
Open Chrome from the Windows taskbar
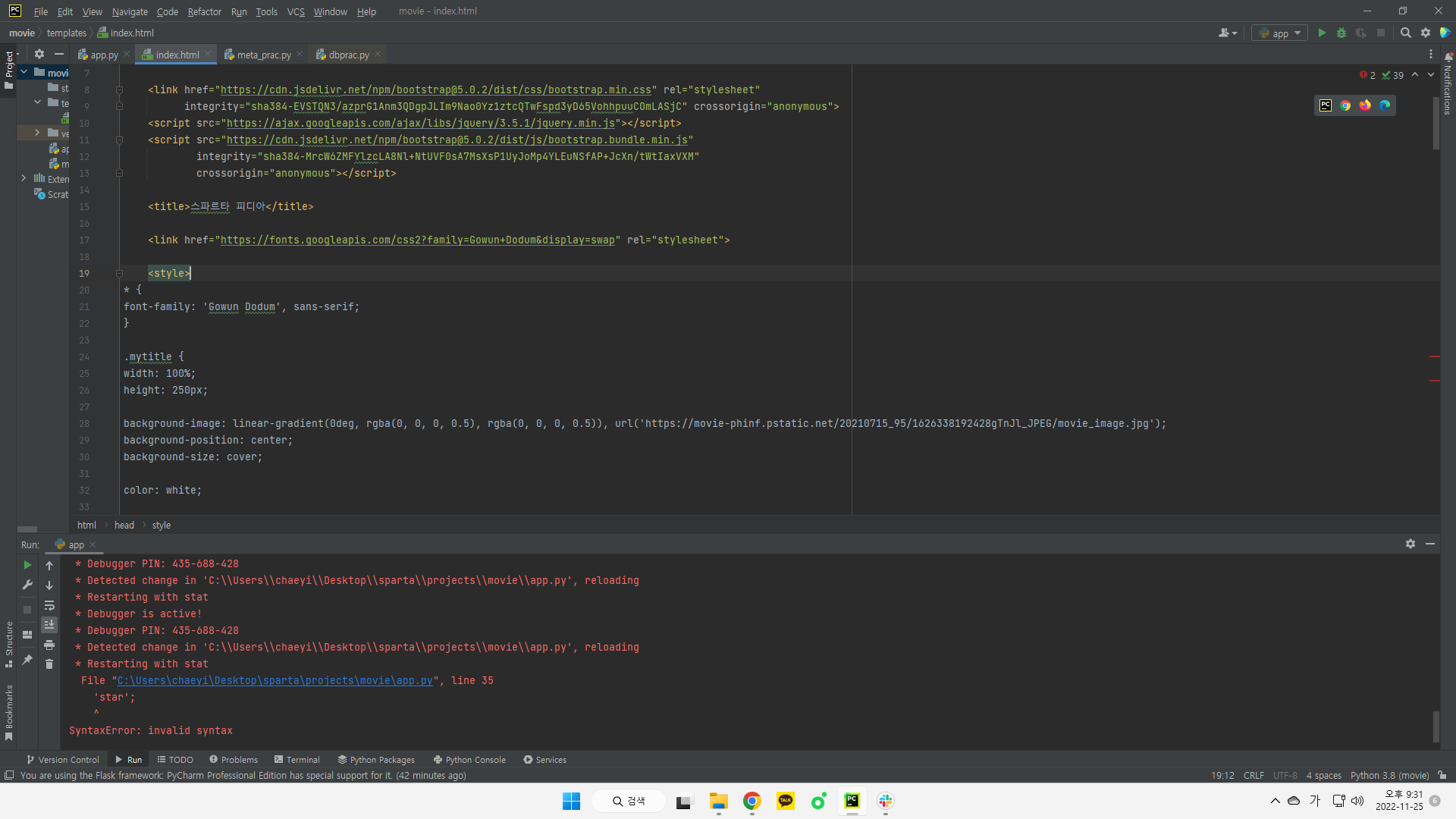tap(752, 801)
